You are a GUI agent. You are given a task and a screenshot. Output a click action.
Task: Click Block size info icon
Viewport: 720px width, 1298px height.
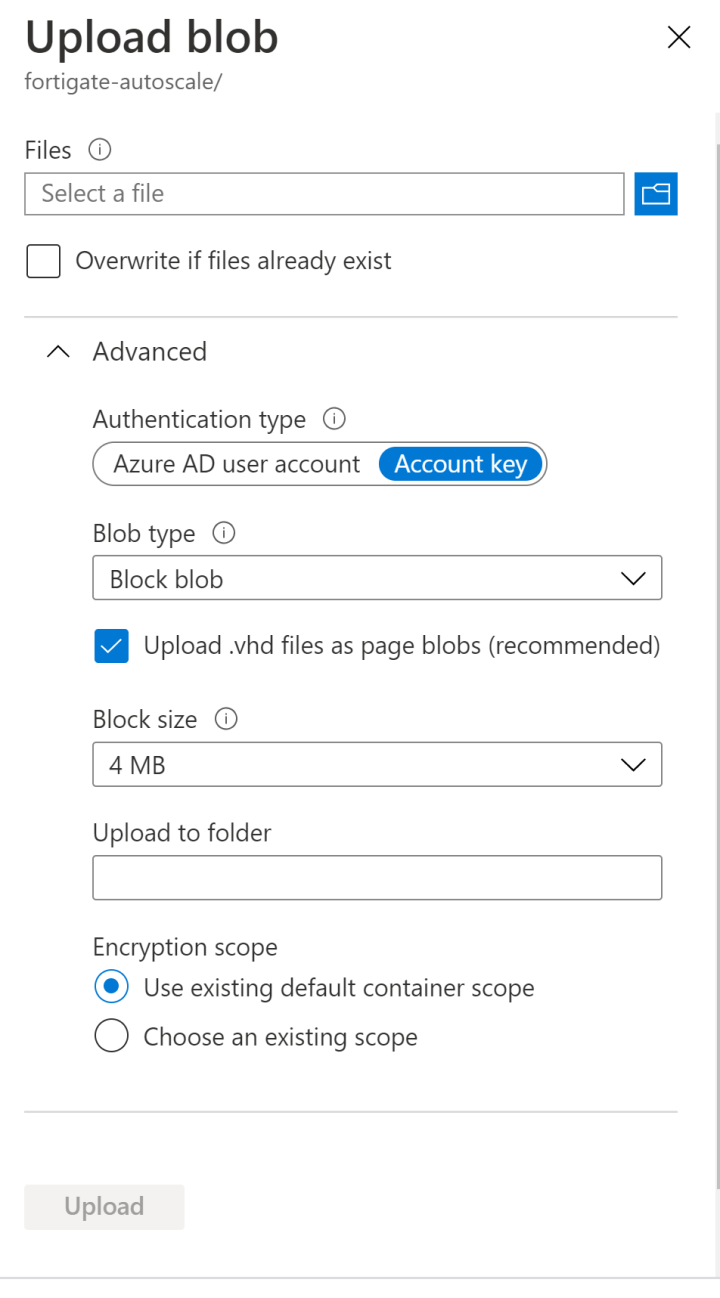[x=227, y=719]
